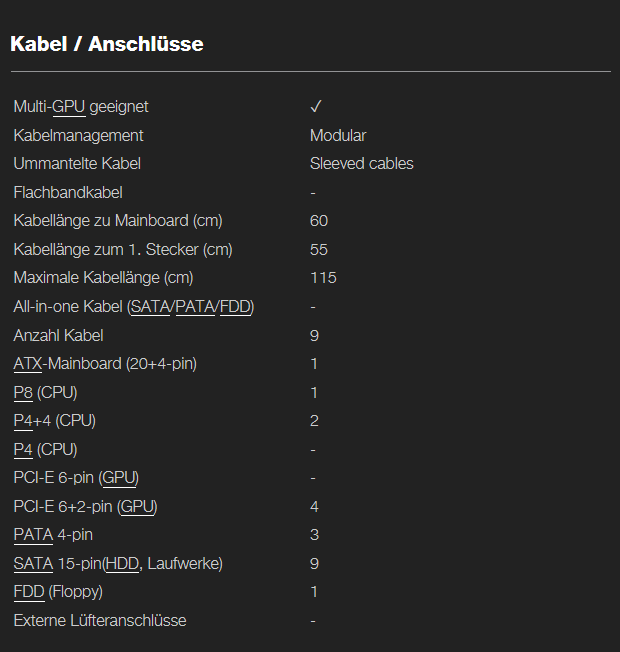Click the P8 link in P8 (CPU) row
The height and width of the screenshot is (652, 620).
[x=23, y=392]
